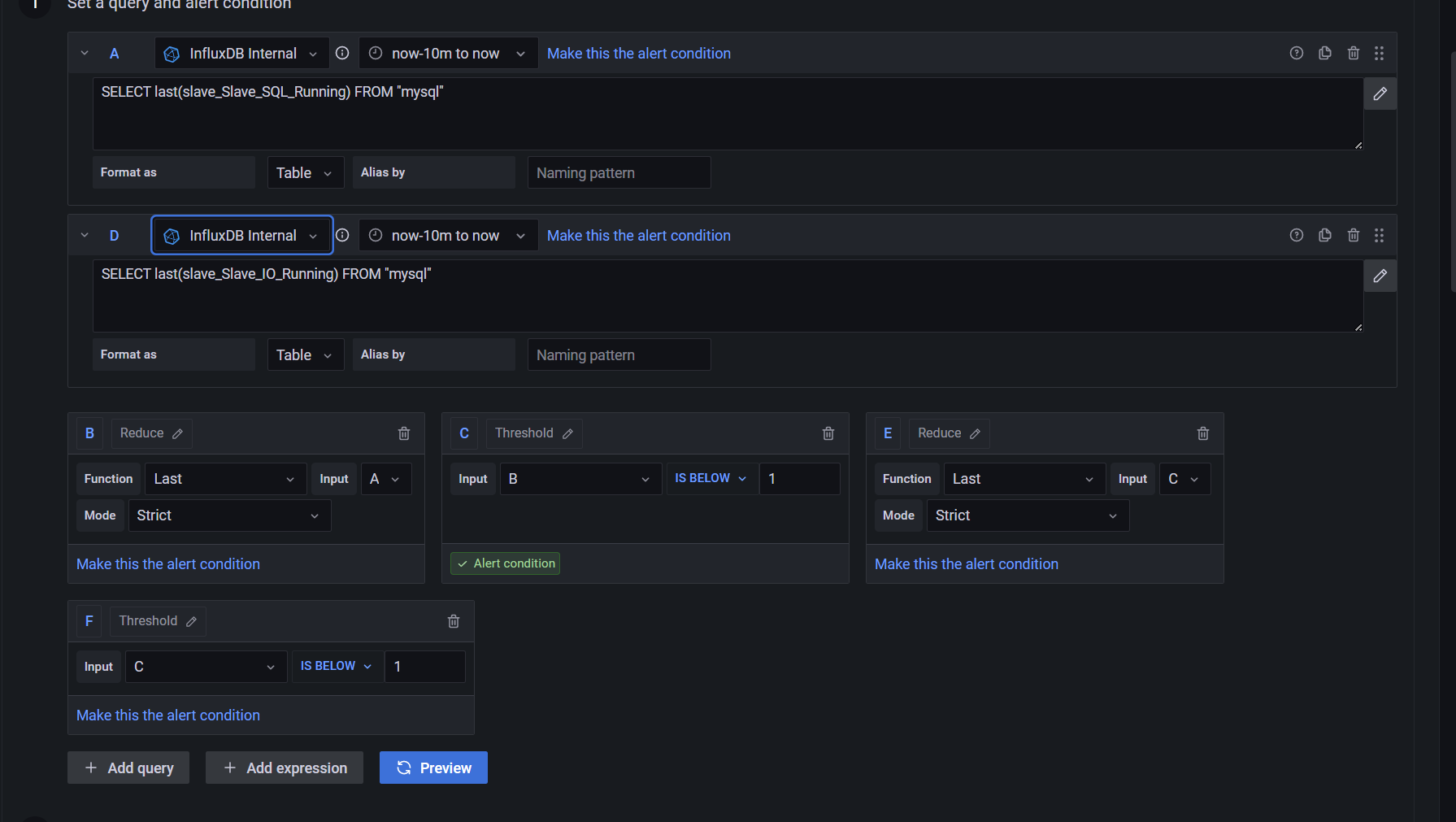Delete query A
1456x822 pixels.
click(1354, 53)
